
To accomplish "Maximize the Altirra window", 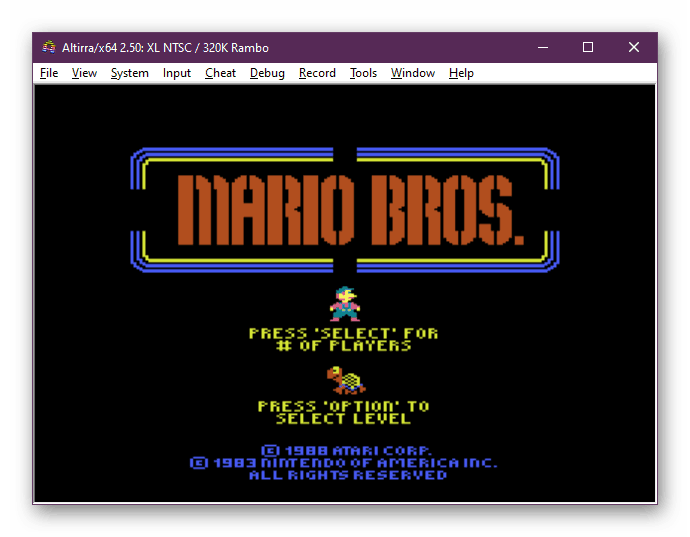I will tap(588, 47).
